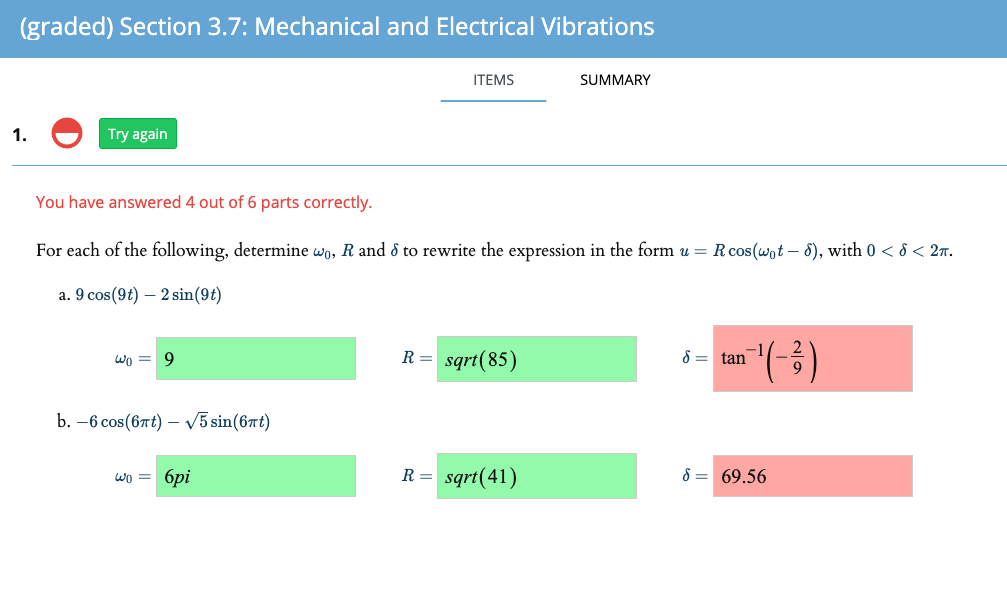Select the incorrect δ answer with tan⁻¹(−2/9)
The width and height of the screenshot is (1007, 591).
(x=812, y=357)
